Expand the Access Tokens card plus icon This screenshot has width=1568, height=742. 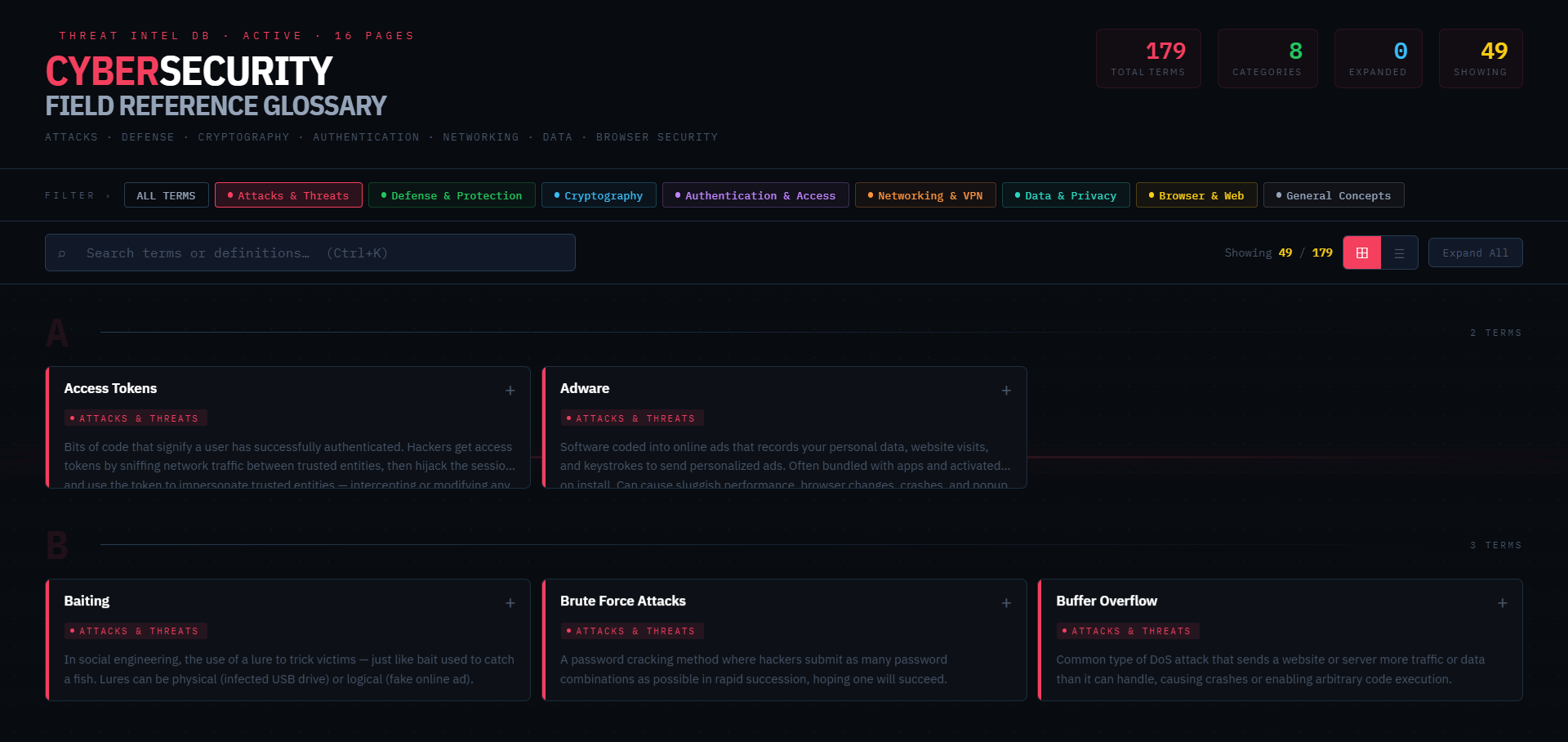point(510,391)
